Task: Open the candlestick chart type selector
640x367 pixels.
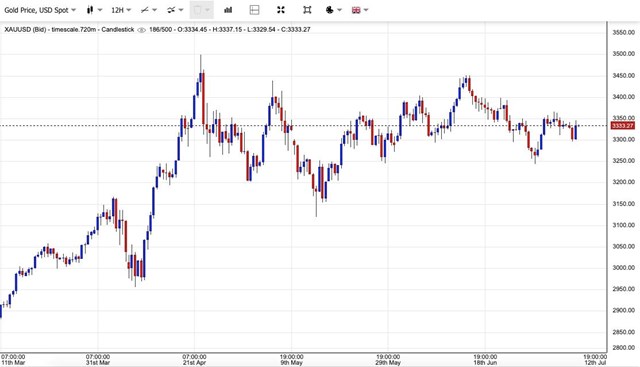Action: tap(94, 10)
